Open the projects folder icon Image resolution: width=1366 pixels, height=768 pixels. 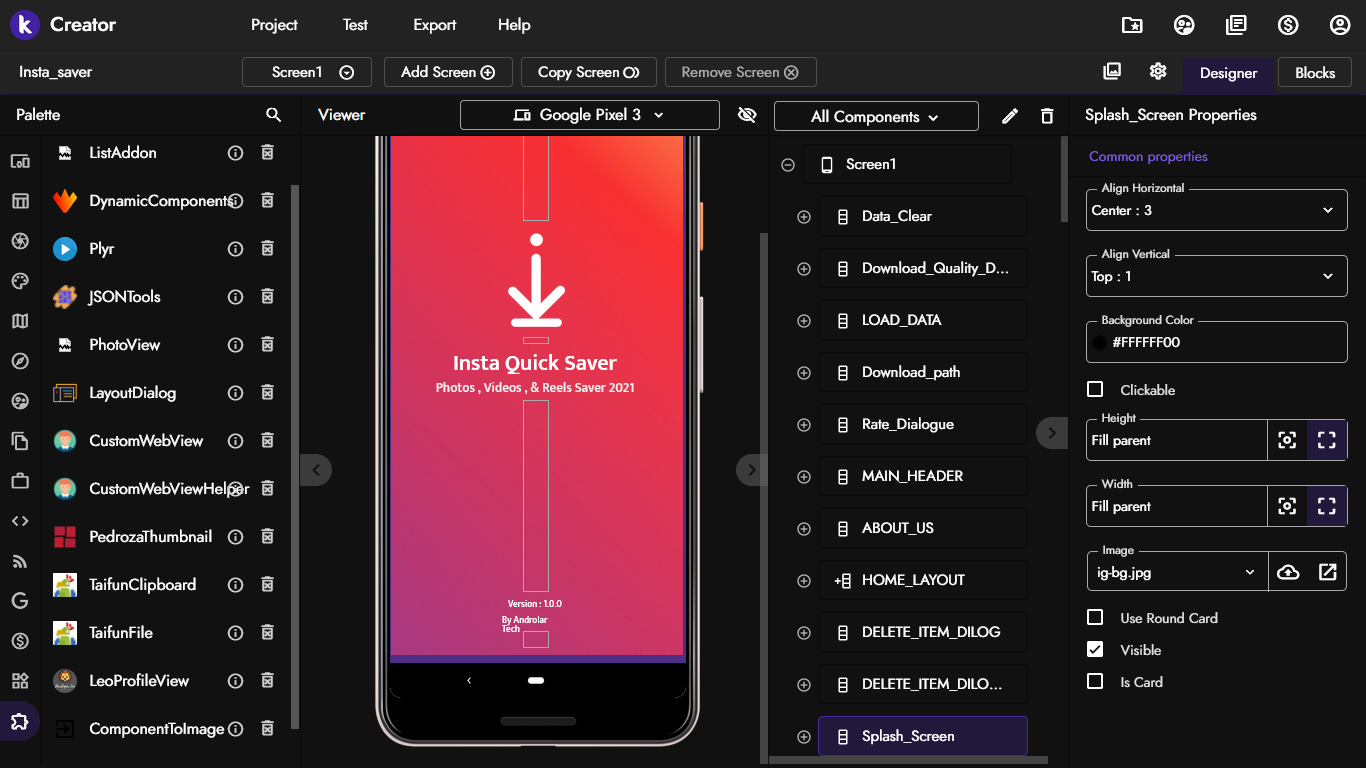pos(1132,25)
